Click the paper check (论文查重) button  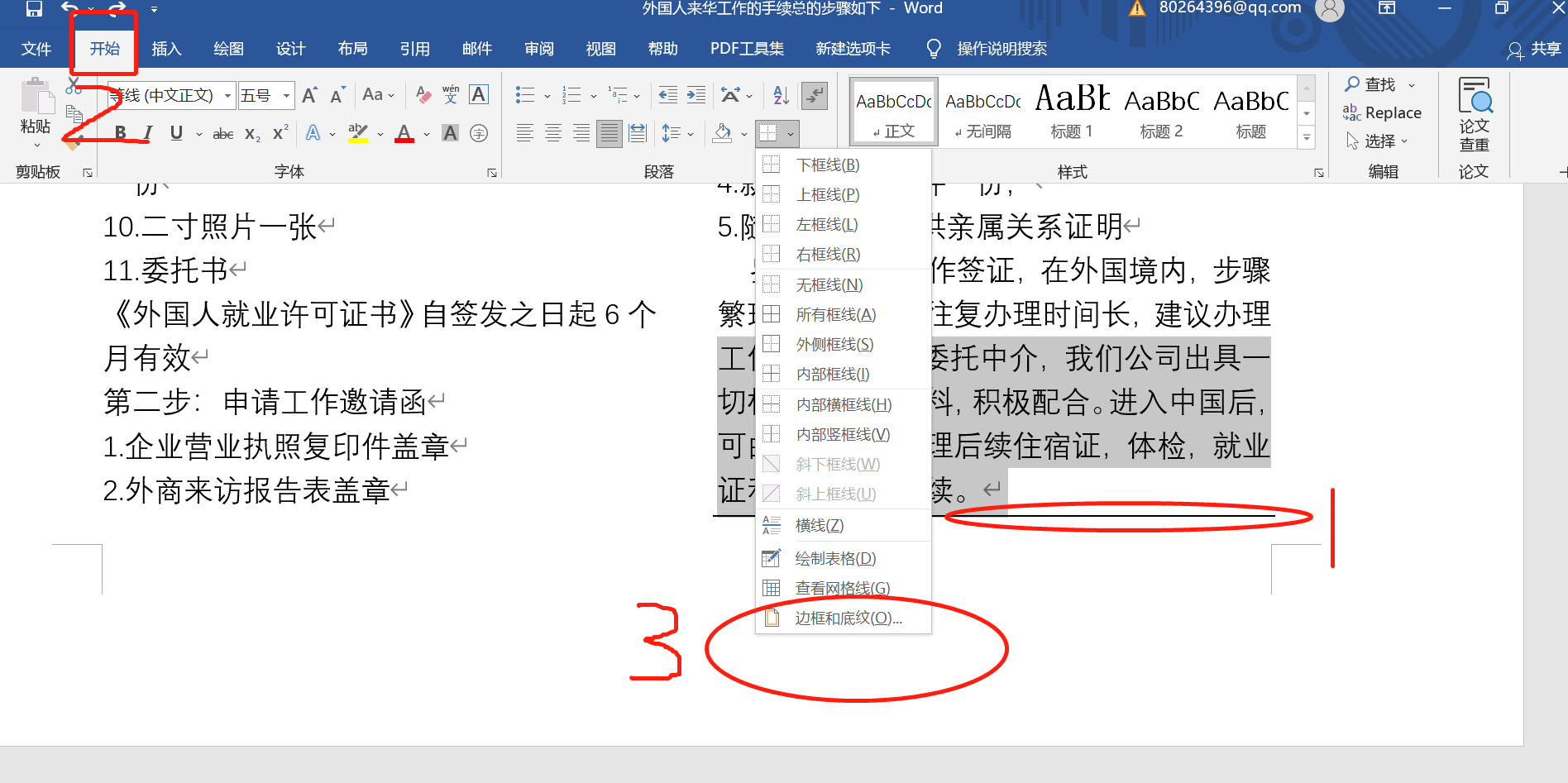pyautogui.click(x=1475, y=115)
